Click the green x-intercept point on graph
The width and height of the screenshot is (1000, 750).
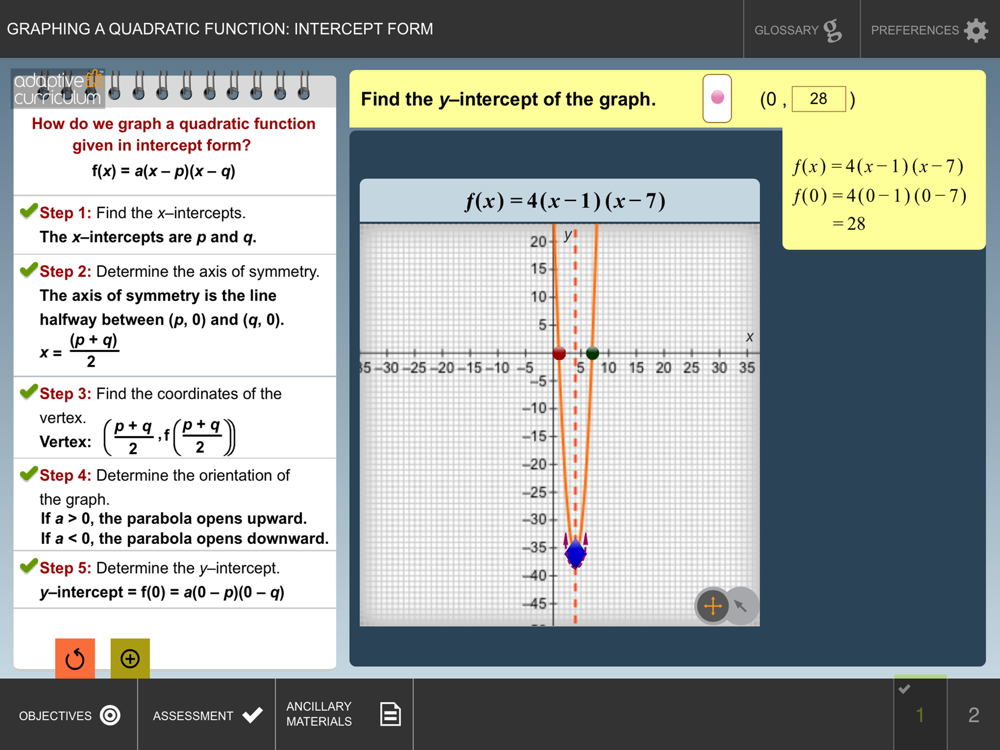click(x=592, y=353)
